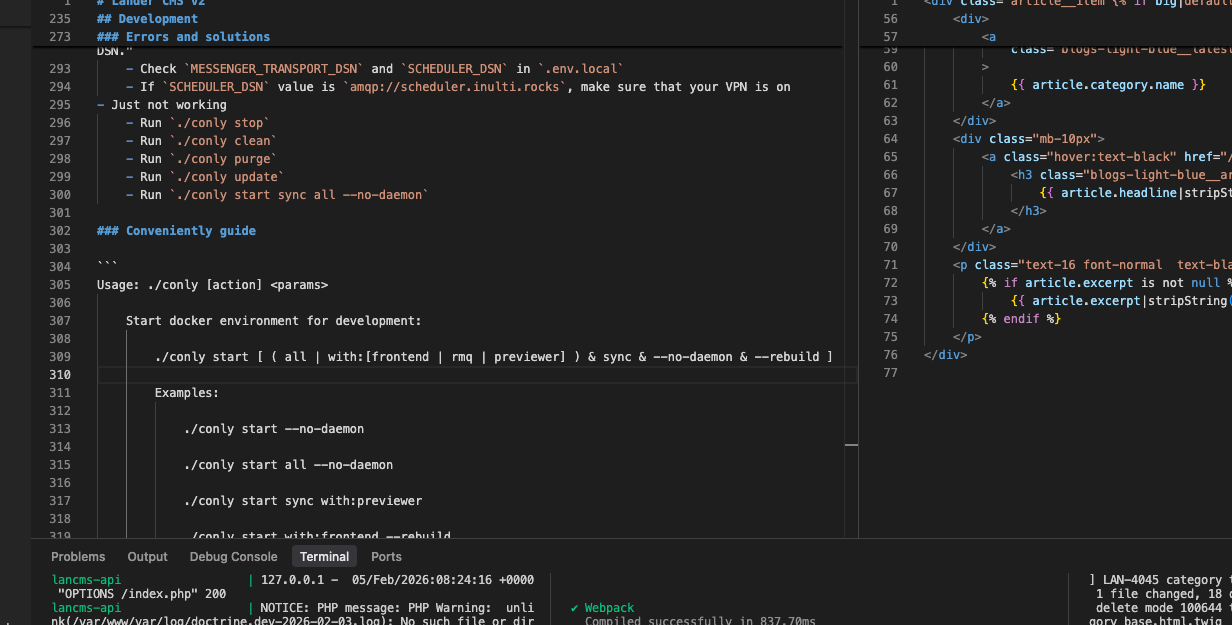Click the `./conly purge` command text

pos(222,159)
